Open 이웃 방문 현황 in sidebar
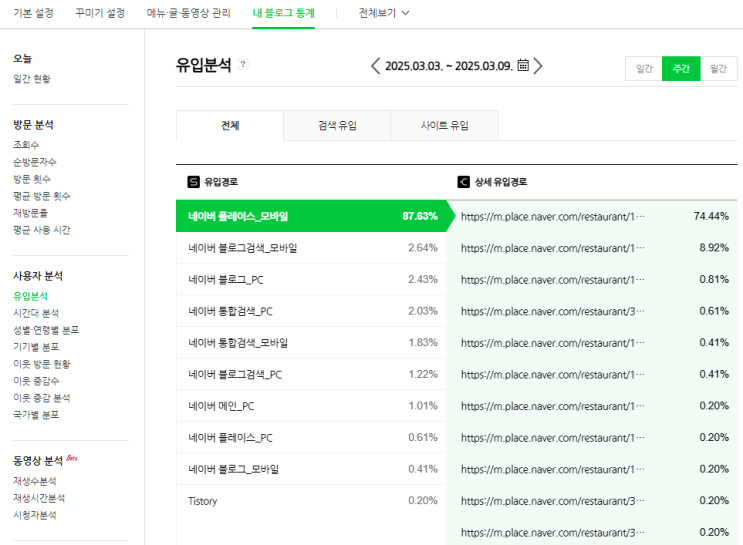The width and height of the screenshot is (743, 545). tap(42, 364)
